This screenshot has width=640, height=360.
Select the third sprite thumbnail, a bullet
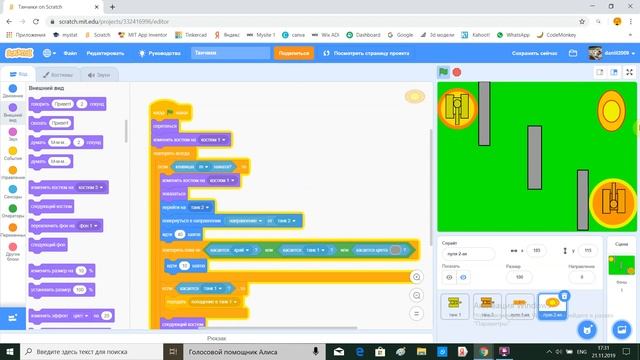tap(519, 306)
